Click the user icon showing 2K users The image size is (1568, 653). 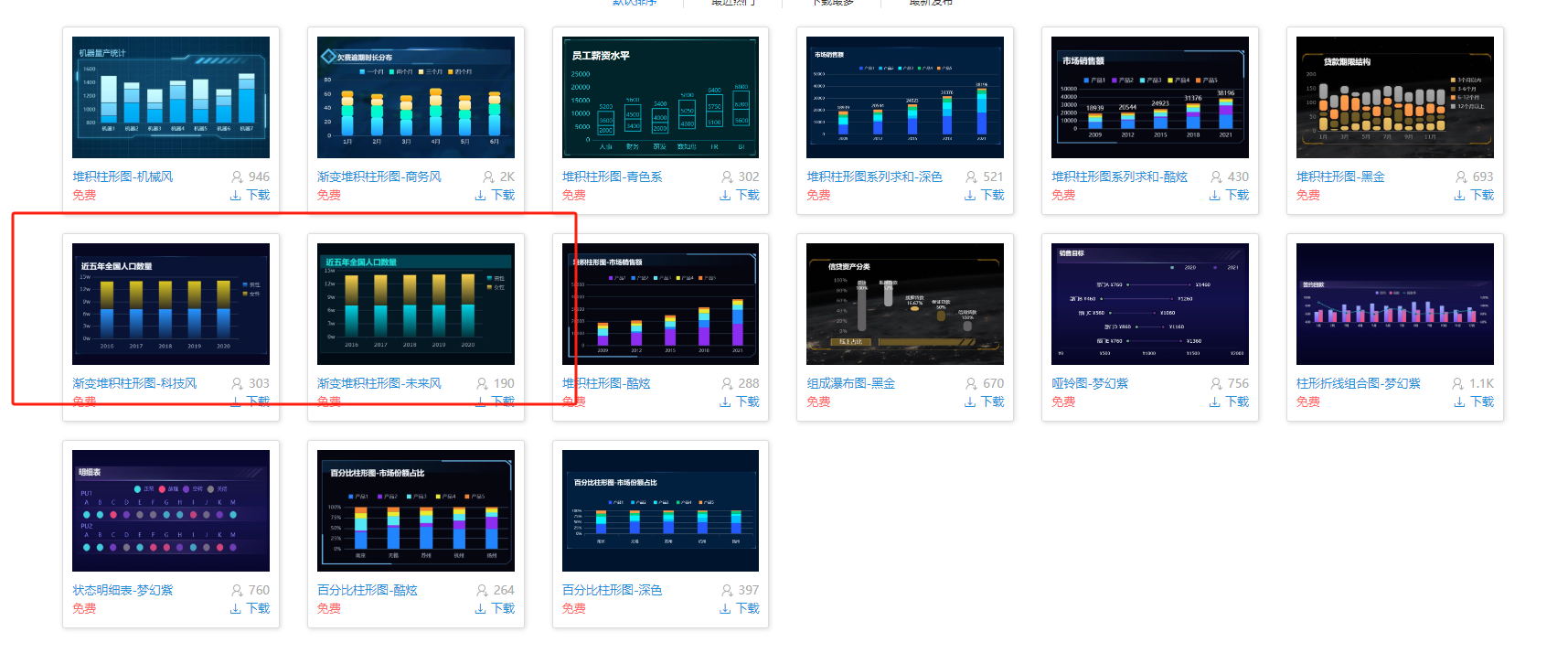488,177
